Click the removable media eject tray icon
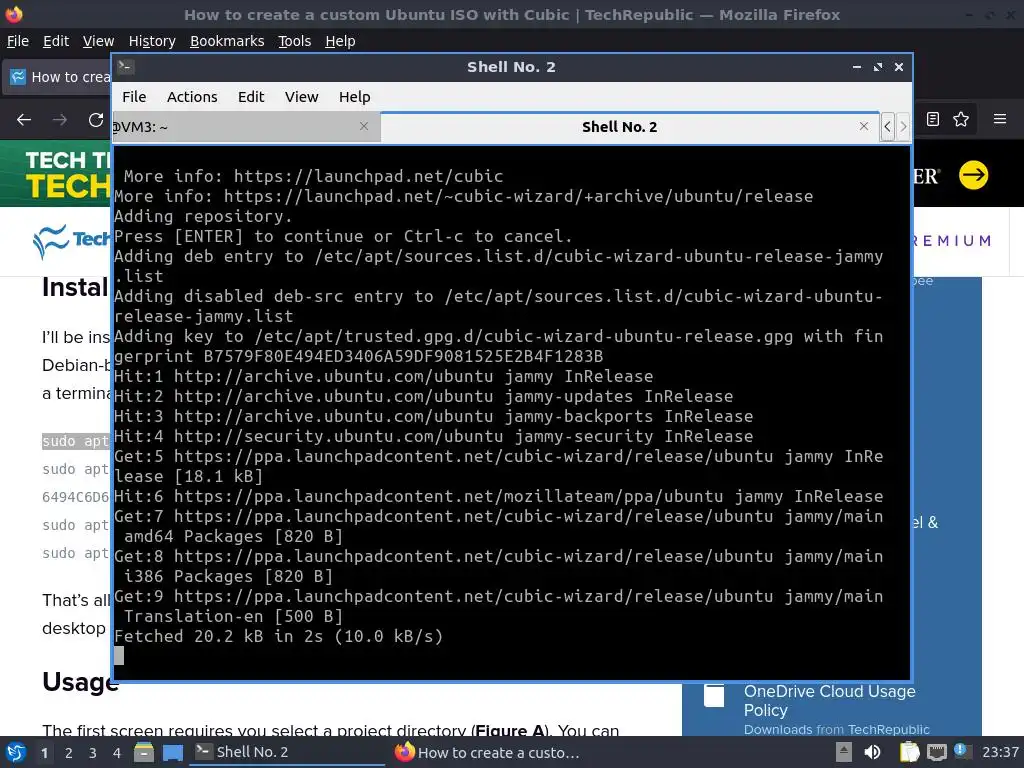This screenshot has width=1024, height=768. tap(844, 752)
